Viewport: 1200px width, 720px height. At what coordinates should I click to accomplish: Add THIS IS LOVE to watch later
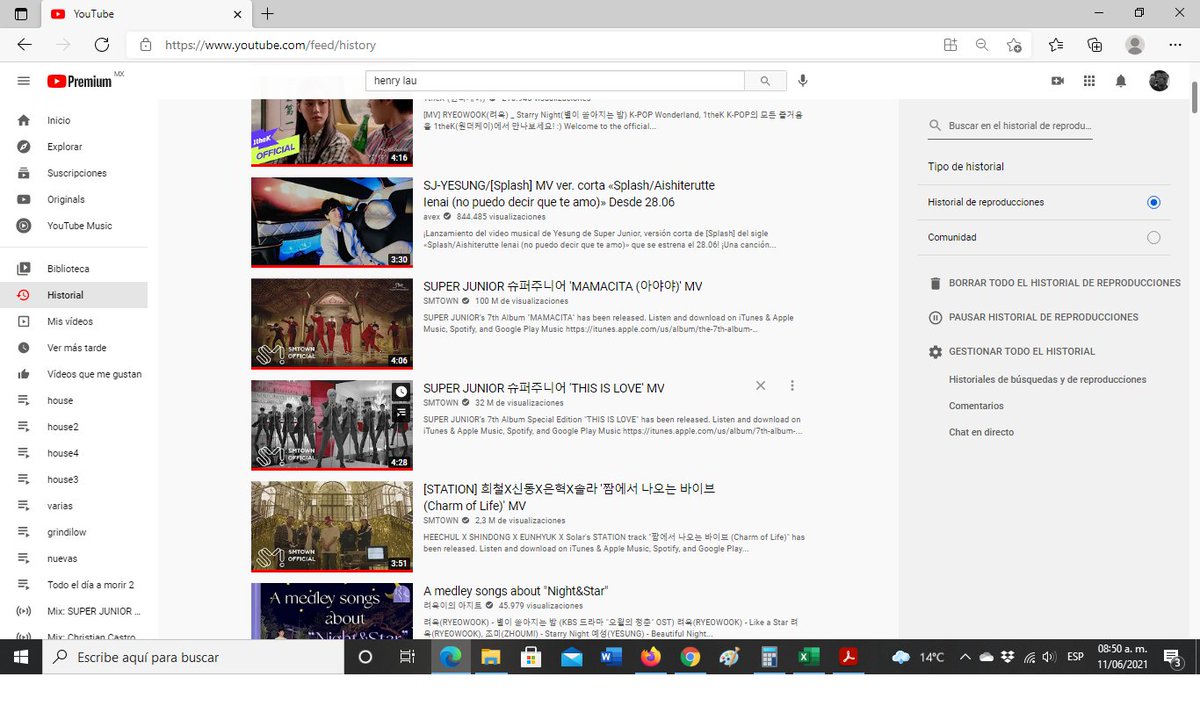pos(401,391)
